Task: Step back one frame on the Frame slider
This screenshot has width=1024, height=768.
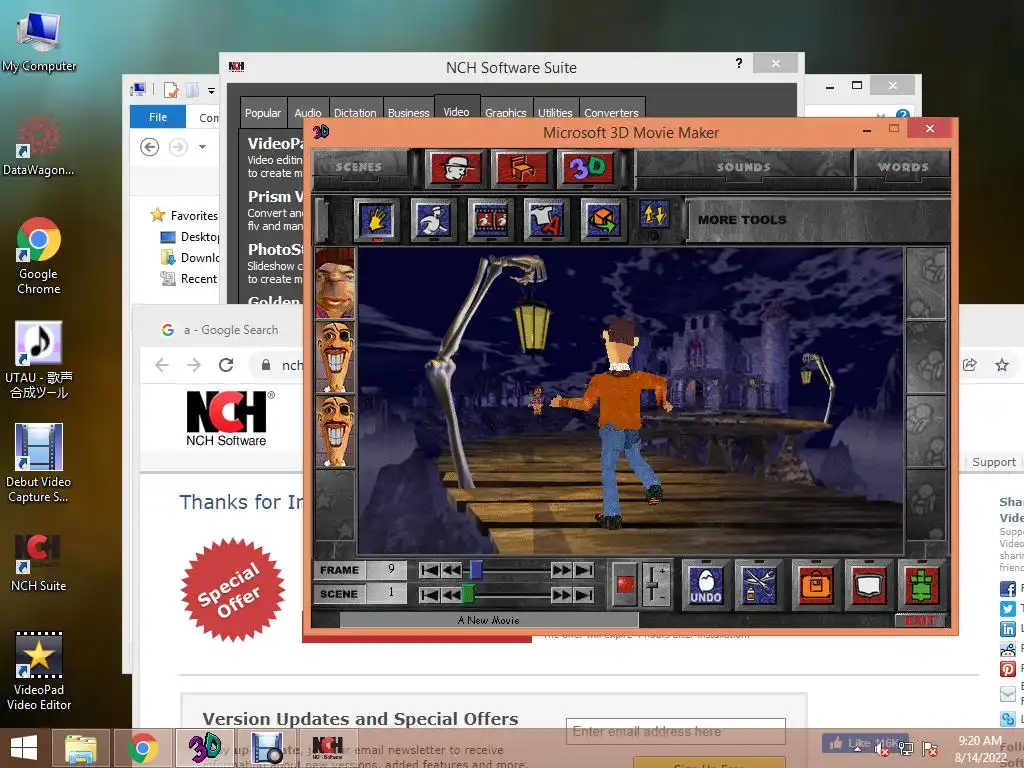Action: tap(451, 570)
